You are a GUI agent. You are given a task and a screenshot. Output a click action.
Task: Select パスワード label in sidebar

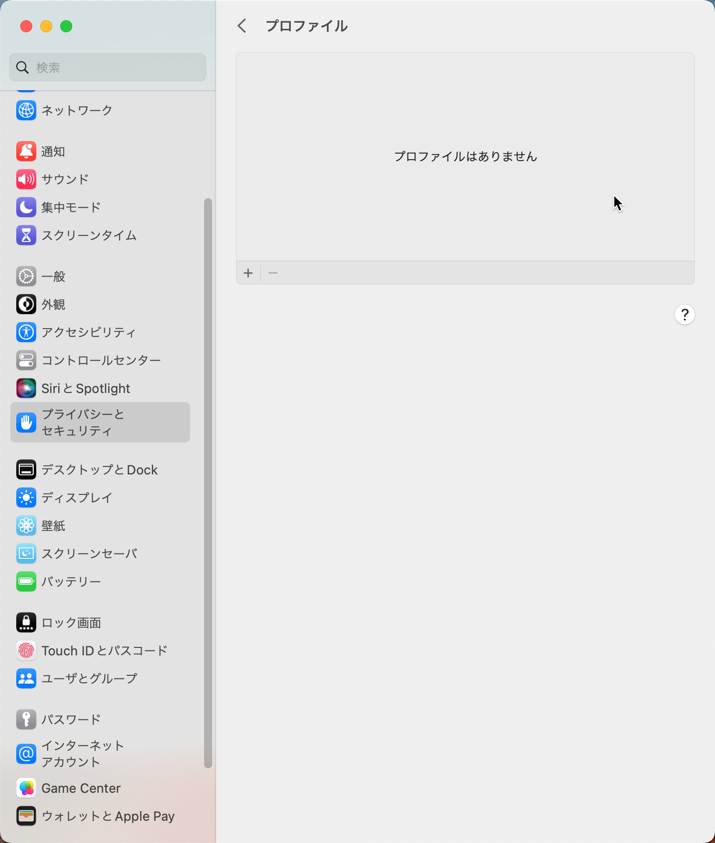(71, 719)
